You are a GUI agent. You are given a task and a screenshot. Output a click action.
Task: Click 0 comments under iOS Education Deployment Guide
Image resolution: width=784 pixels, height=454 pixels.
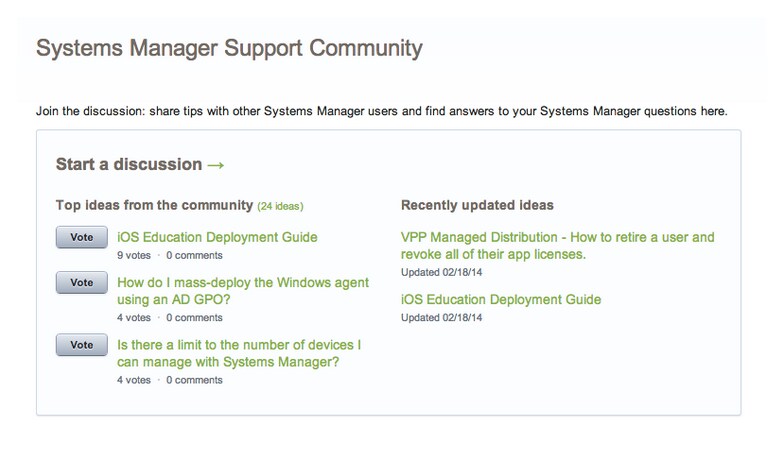pyautogui.click(x=194, y=256)
